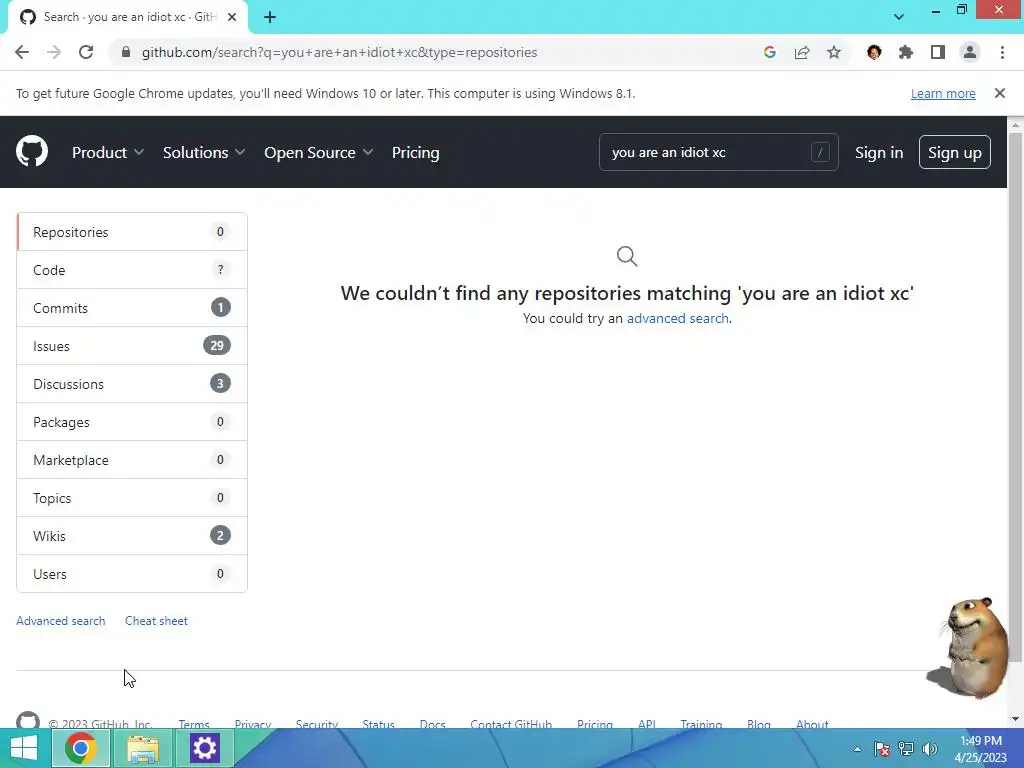This screenshot has height=768, width=1024.
Task: Open the gear app in taskbar
Action: click(x=204, y=748)
